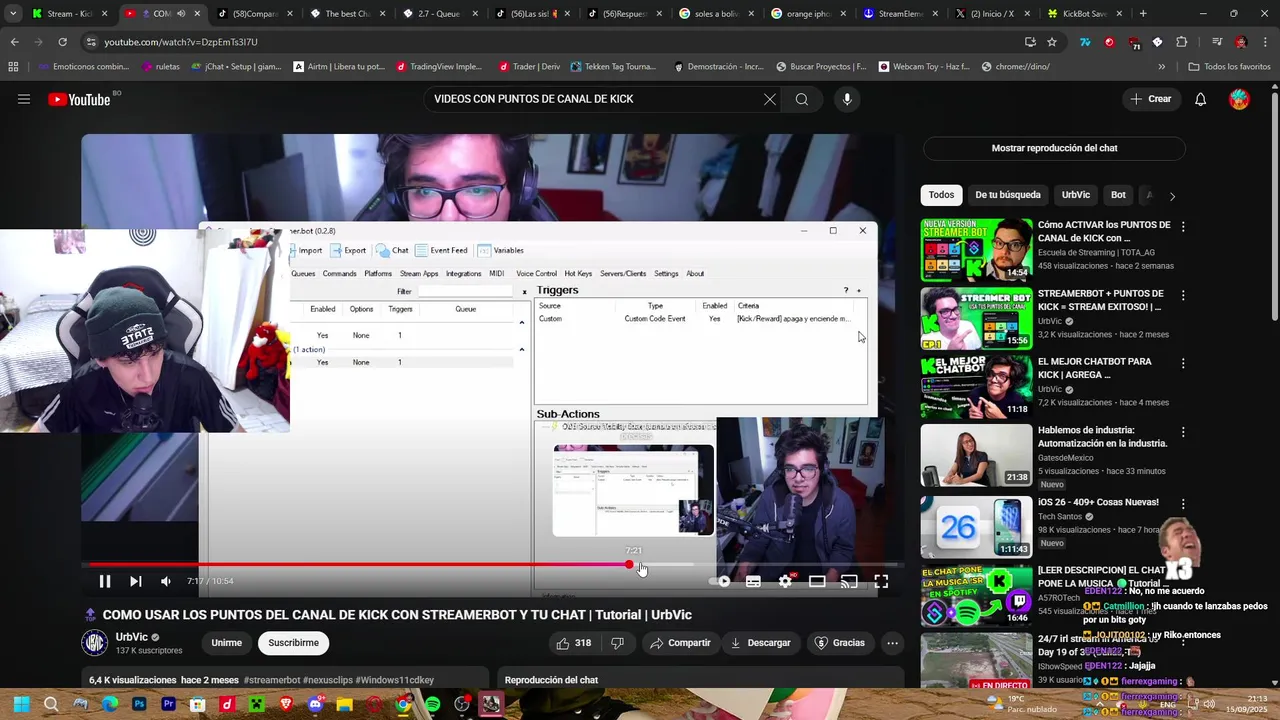The width and height of the screenshot is (1280, 720).
Task: Show more bookmarks with chevron
Action: (1161, 67)
